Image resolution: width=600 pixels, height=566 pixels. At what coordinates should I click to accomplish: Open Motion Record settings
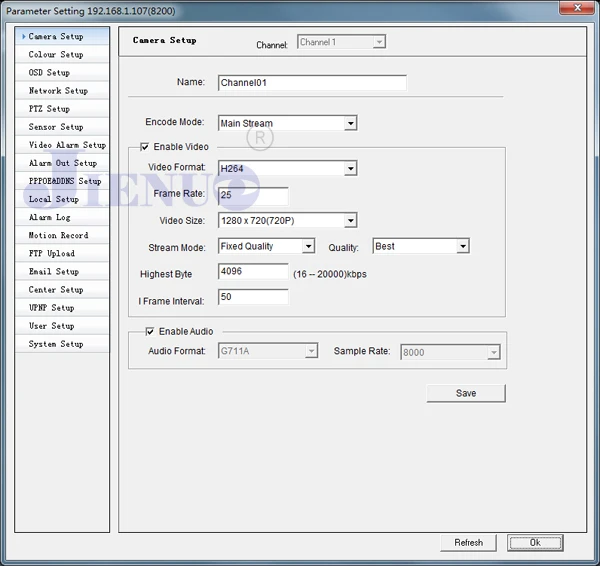pyautogui.click(x=62, y=235)
